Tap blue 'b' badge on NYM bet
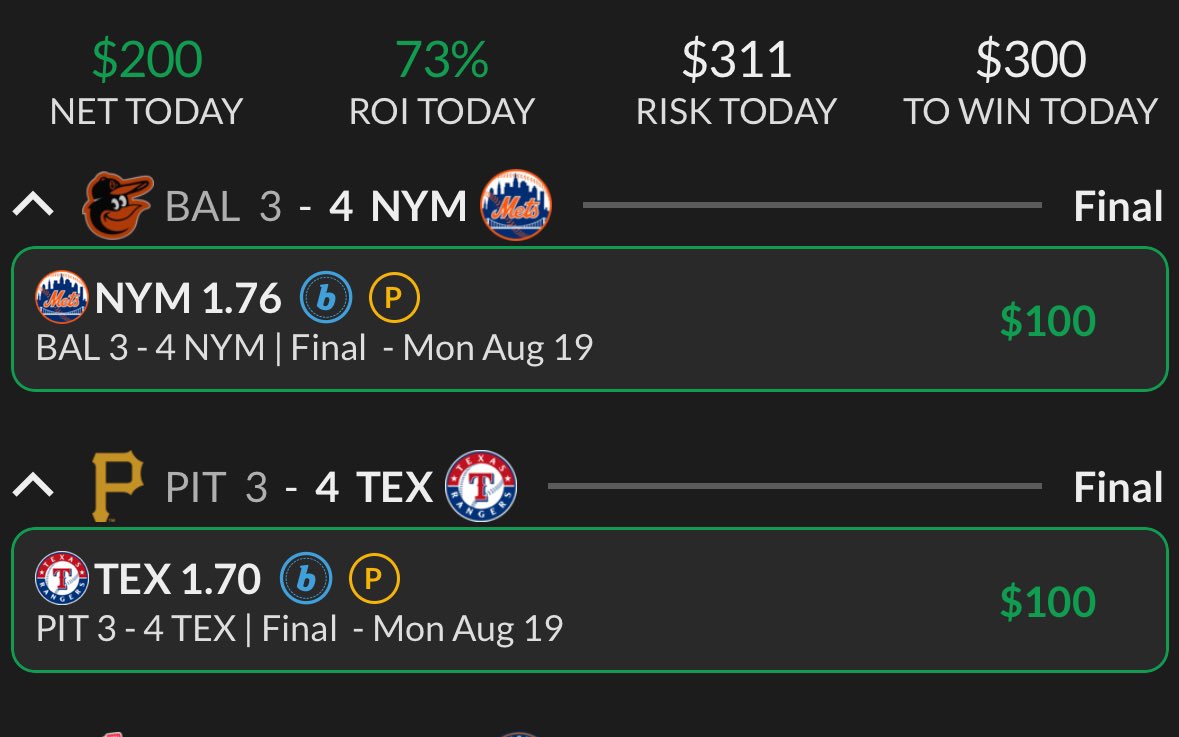Image resolution: width=1179 pixels, height=737 pixels. [326, 298]
